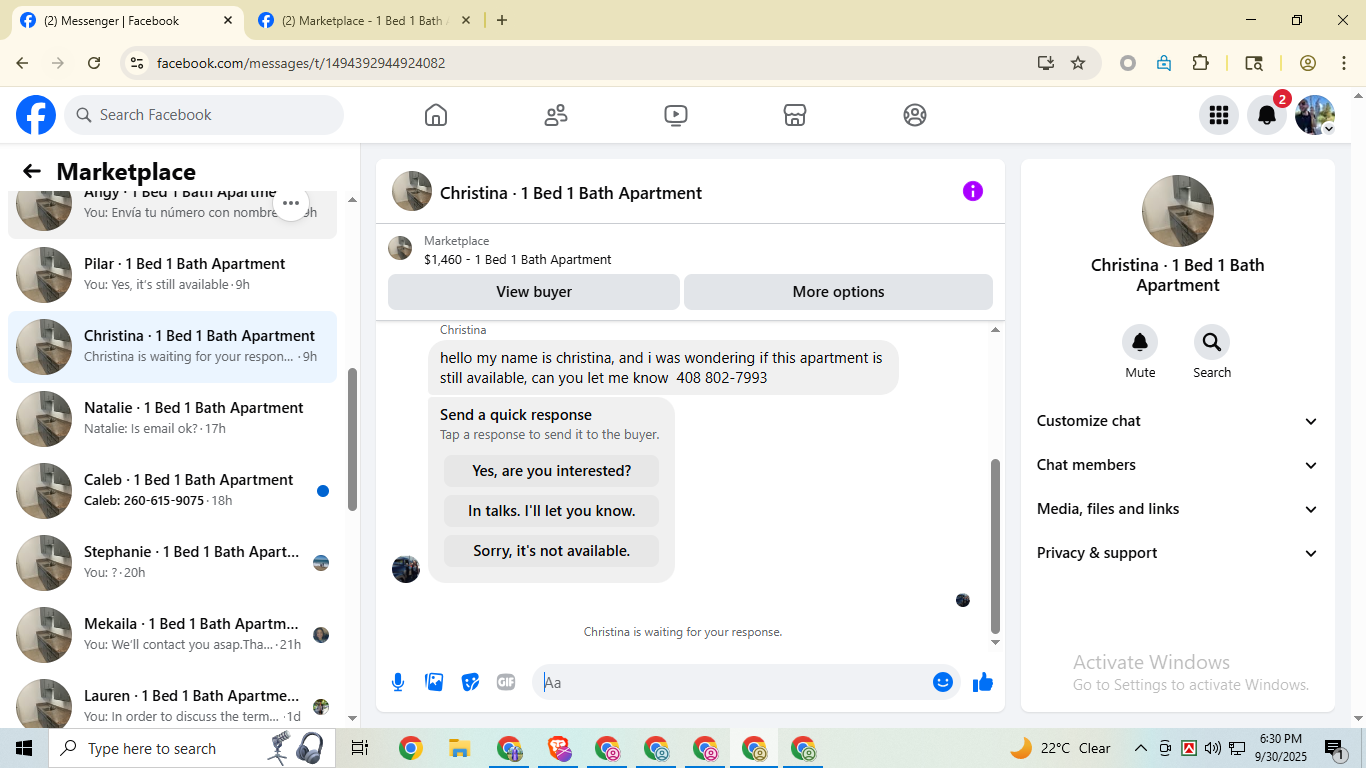The height and width of the screenshot is (768, 1366).
Task: Open the $1,460 1 Bed 1 Bath listing link
Action: 518,260
